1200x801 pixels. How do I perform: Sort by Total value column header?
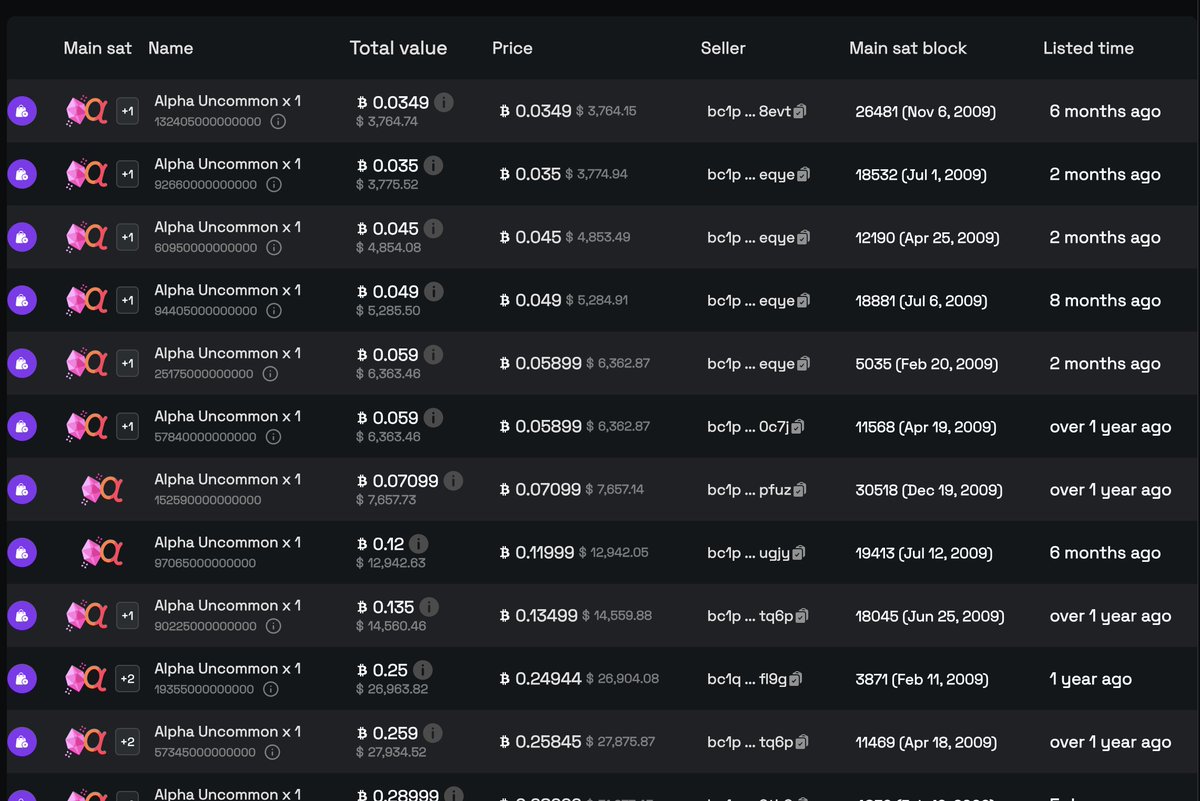tap(398, 48)
